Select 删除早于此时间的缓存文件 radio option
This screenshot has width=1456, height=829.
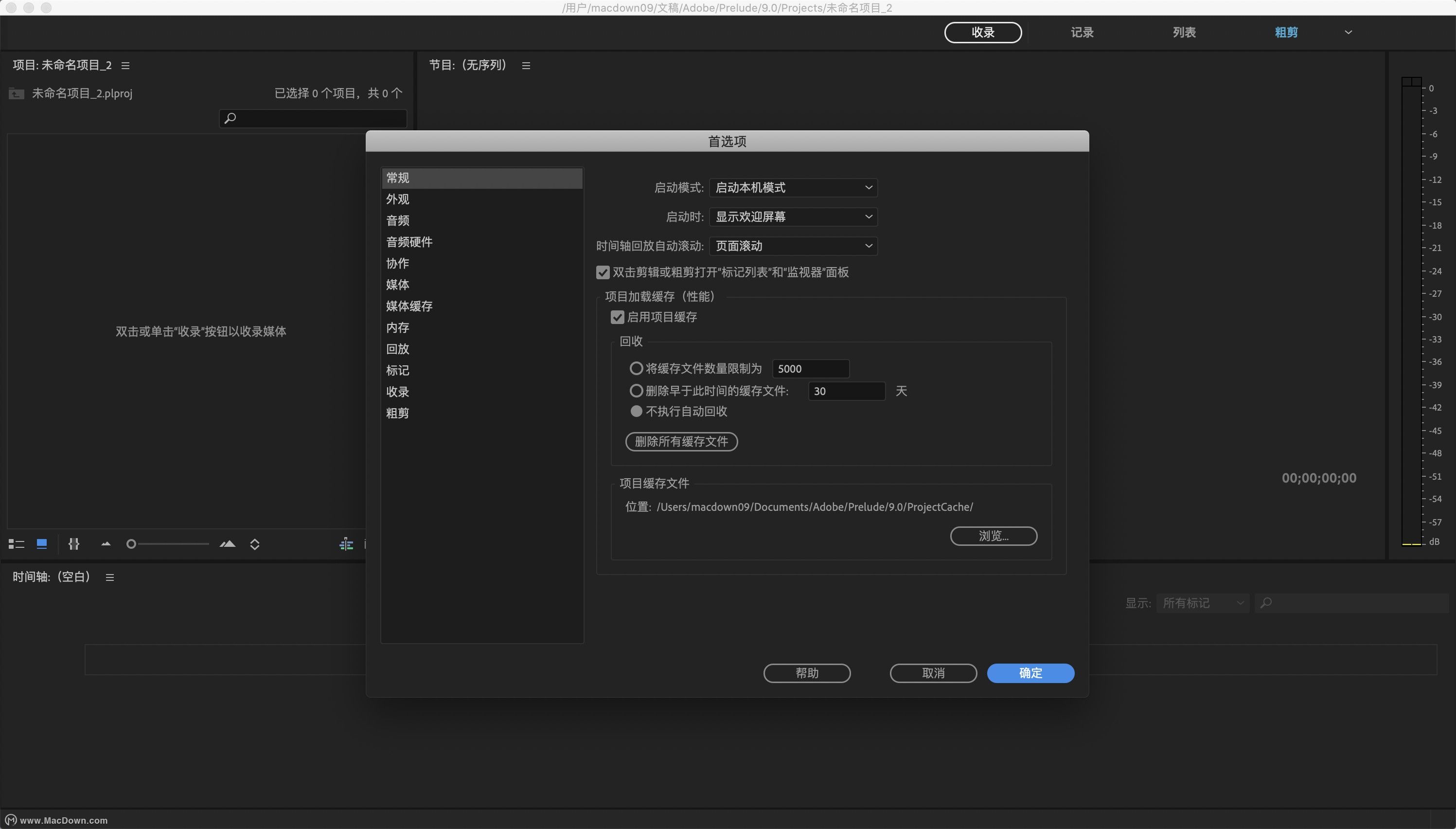(636, 391)
